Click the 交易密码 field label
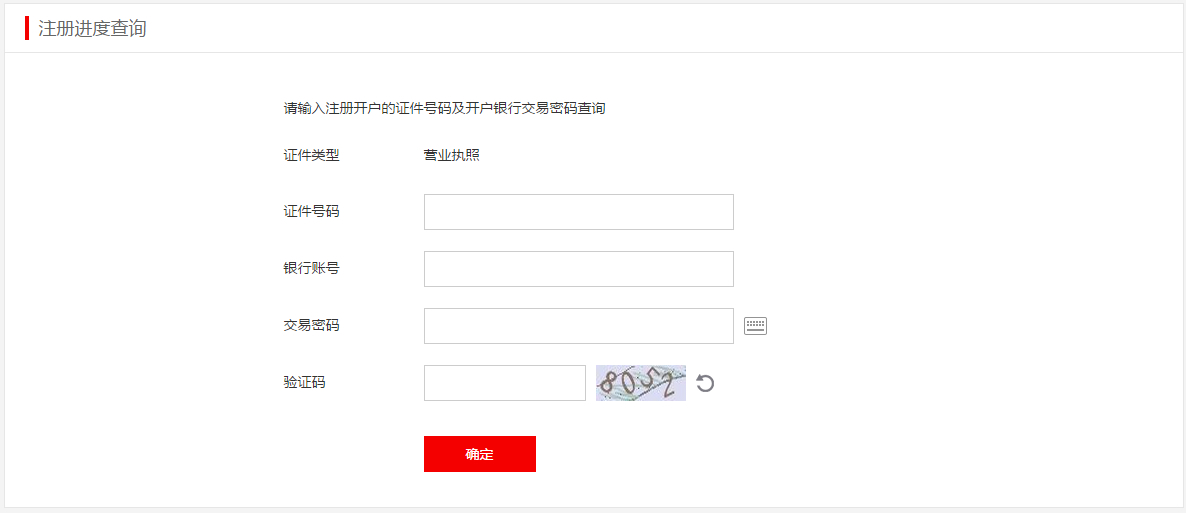 [x=311, y=325]
